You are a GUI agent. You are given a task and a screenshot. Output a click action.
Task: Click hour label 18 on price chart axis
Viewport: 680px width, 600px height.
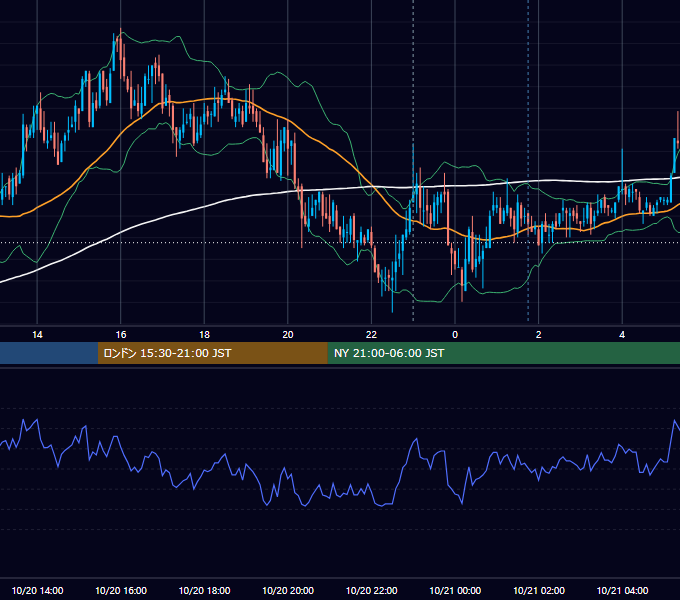tap(204, 335)
